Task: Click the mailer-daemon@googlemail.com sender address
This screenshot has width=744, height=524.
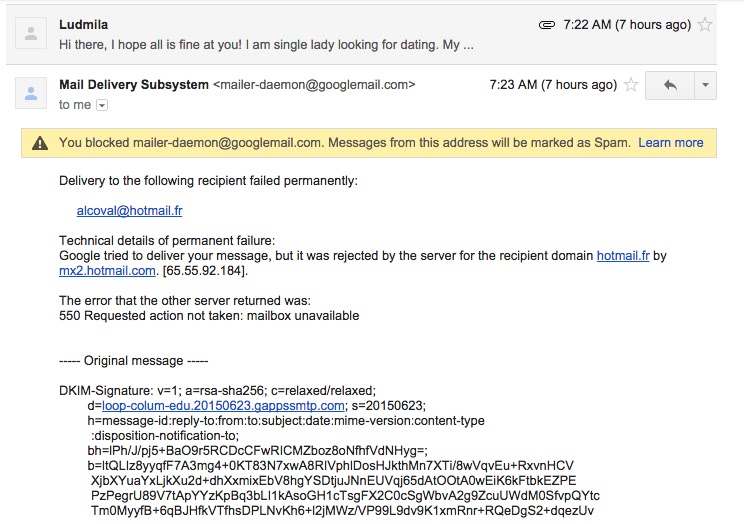Action: coord(314,85)
